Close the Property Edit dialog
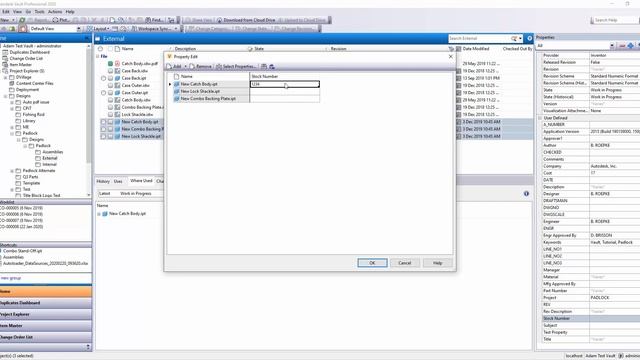The height and width of the screenshot is (360, 640). click(x=451, y=56)
